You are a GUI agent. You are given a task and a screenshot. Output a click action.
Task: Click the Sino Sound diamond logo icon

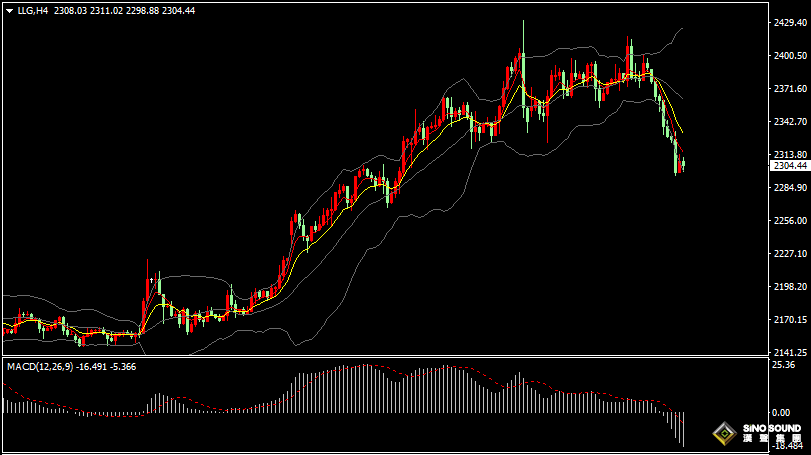point(722,434)
